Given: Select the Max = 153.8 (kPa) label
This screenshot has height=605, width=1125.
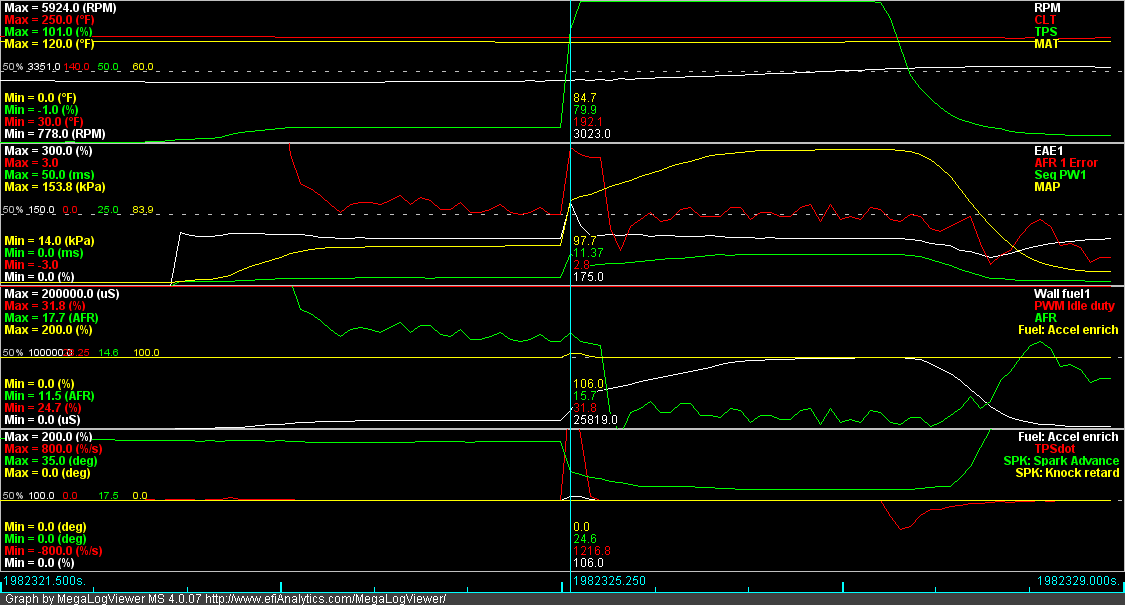Looking at the screenshot, I should tap(54, 187).
